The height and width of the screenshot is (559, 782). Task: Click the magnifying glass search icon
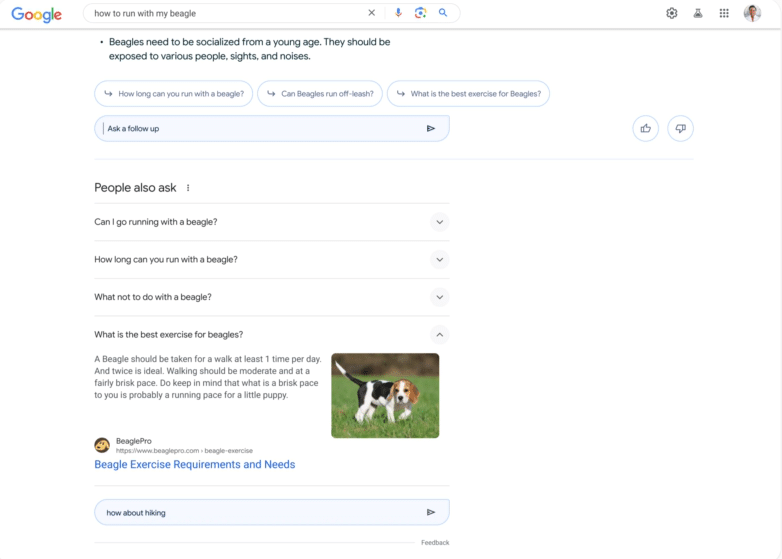(x=443, y=13)
